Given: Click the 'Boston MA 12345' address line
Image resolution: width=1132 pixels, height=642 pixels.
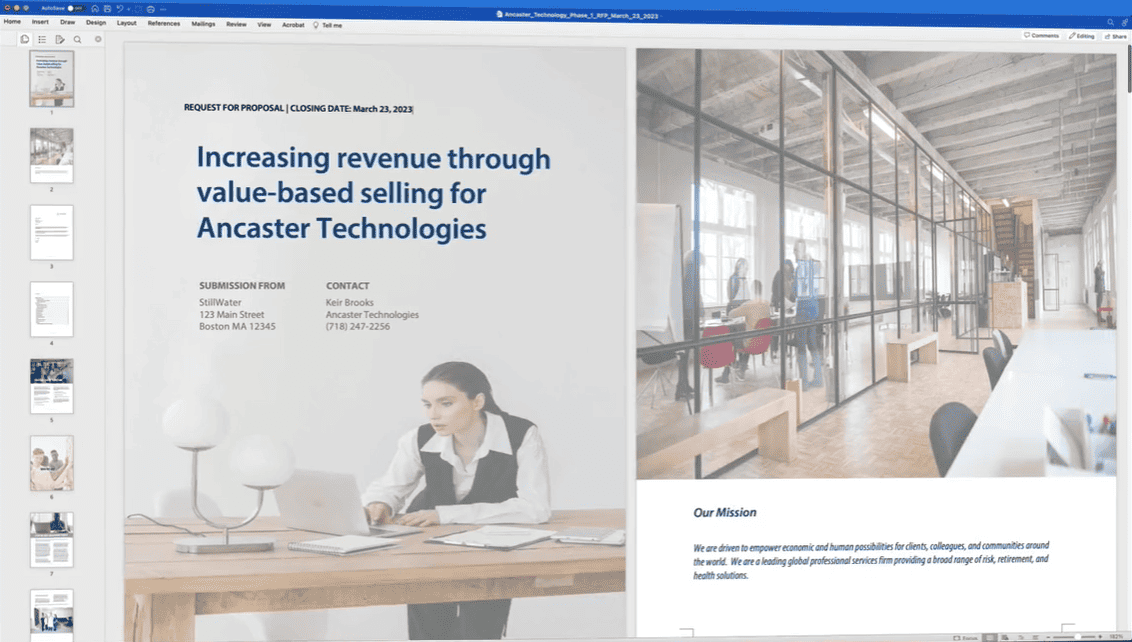Looking at the screenshot, I should (237, 326).
